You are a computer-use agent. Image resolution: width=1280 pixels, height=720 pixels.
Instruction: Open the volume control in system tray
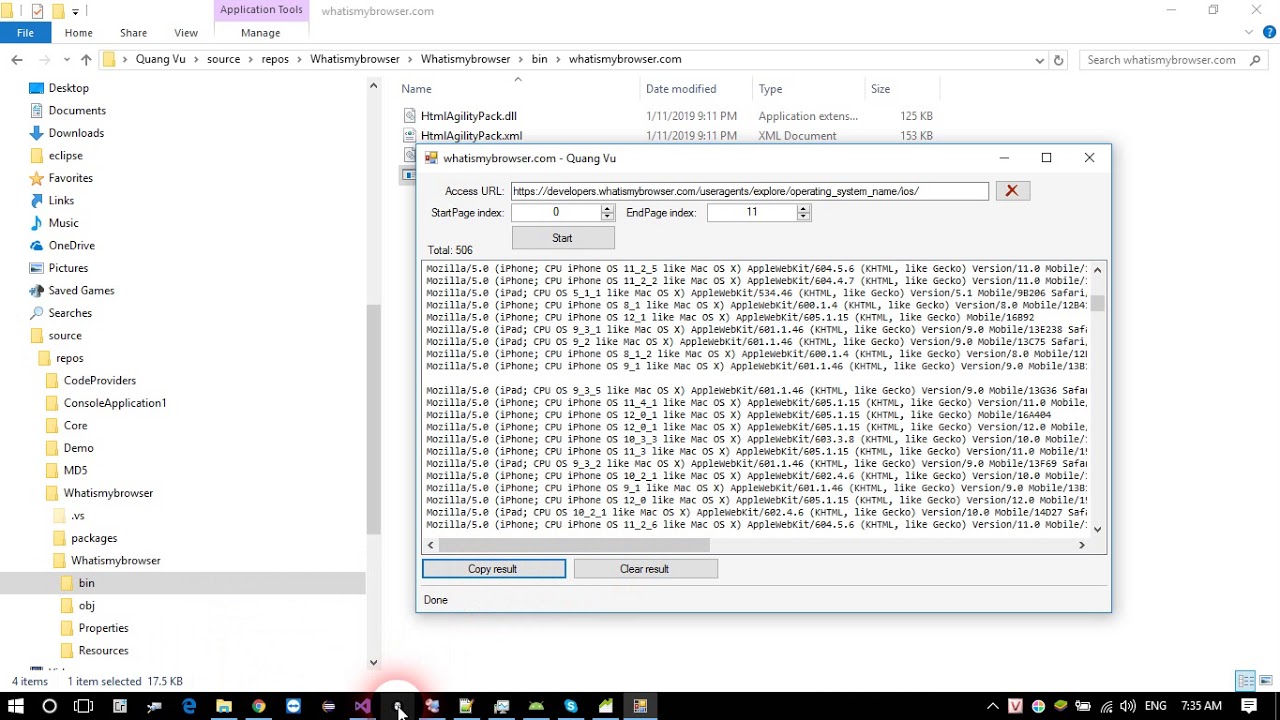pos(1128,706)
